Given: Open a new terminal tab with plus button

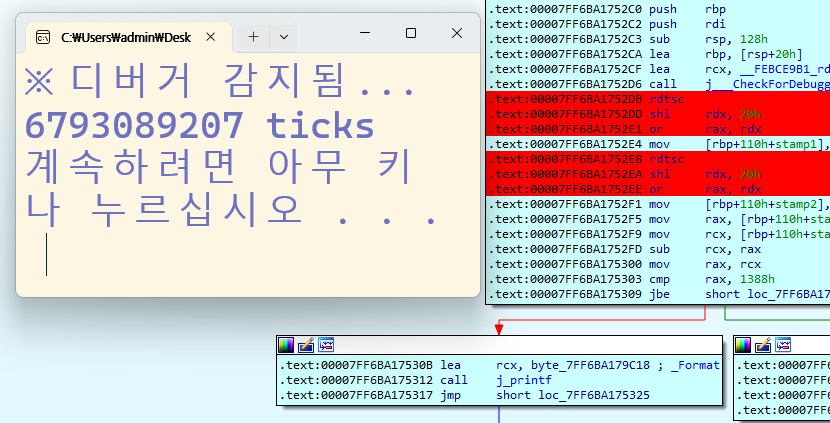Looking at the screenshot, I should [254, 36].
